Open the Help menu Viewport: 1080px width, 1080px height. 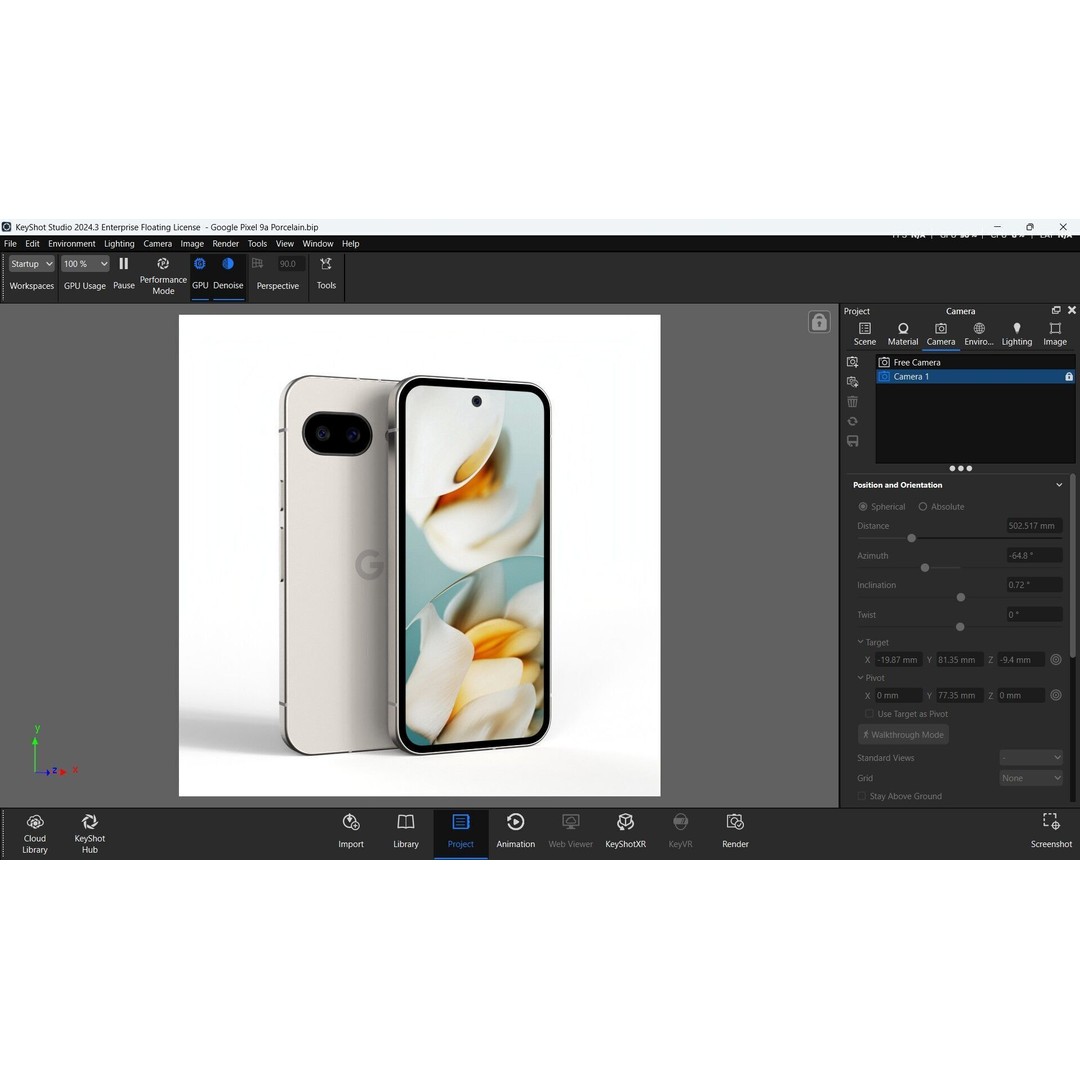(351, 244)
